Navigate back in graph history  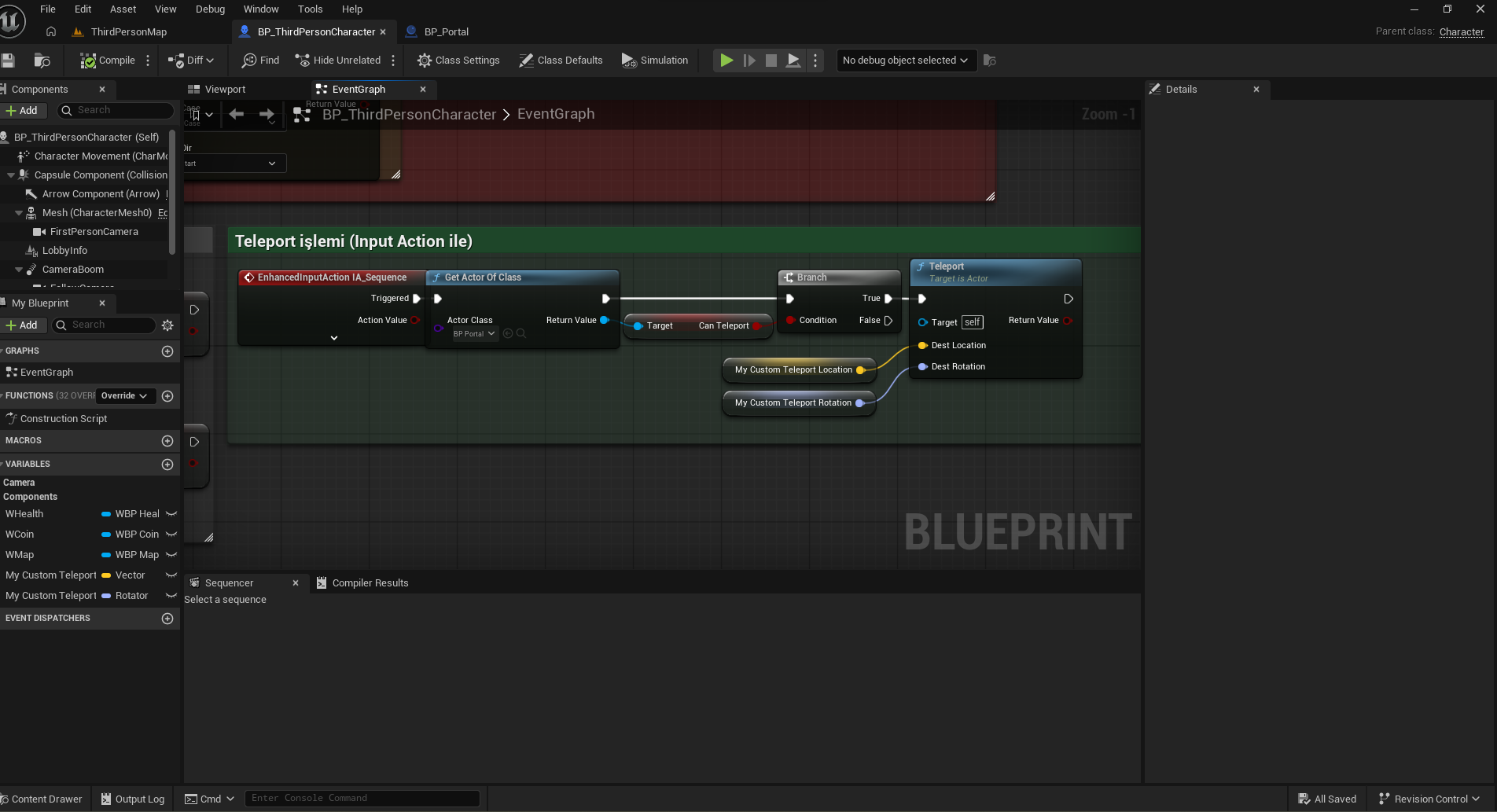point(236,115)
